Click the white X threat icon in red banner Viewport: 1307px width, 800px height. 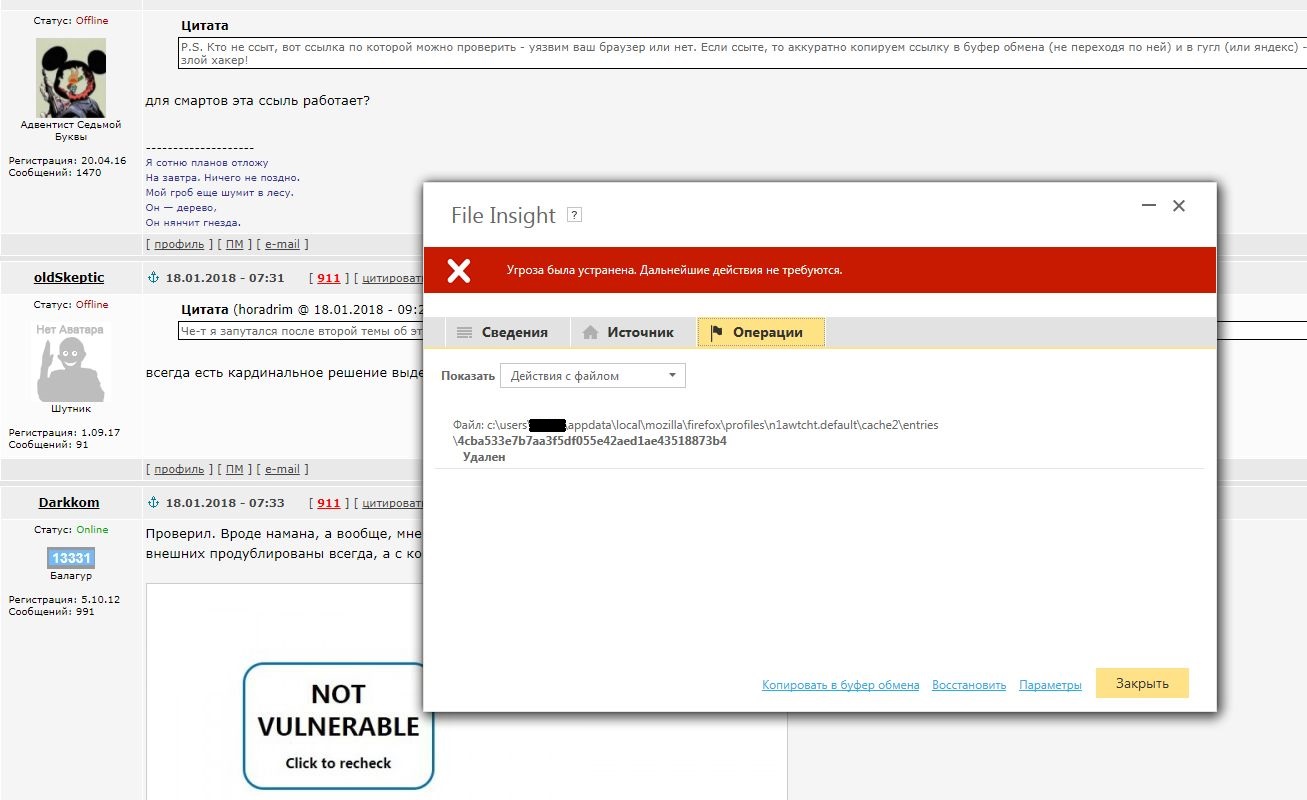pos(459,270)
